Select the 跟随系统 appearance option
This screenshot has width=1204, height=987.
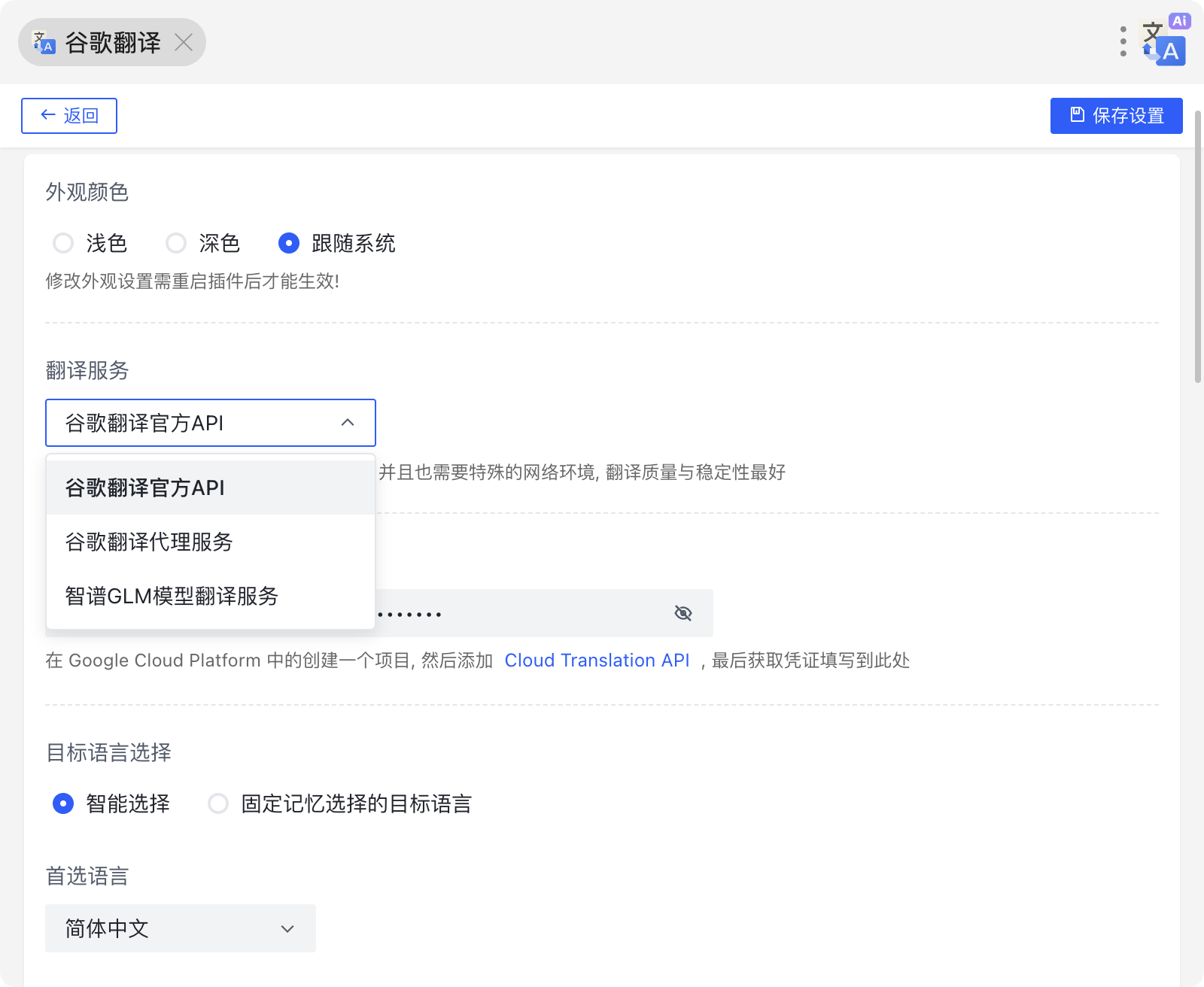point(336,243)
